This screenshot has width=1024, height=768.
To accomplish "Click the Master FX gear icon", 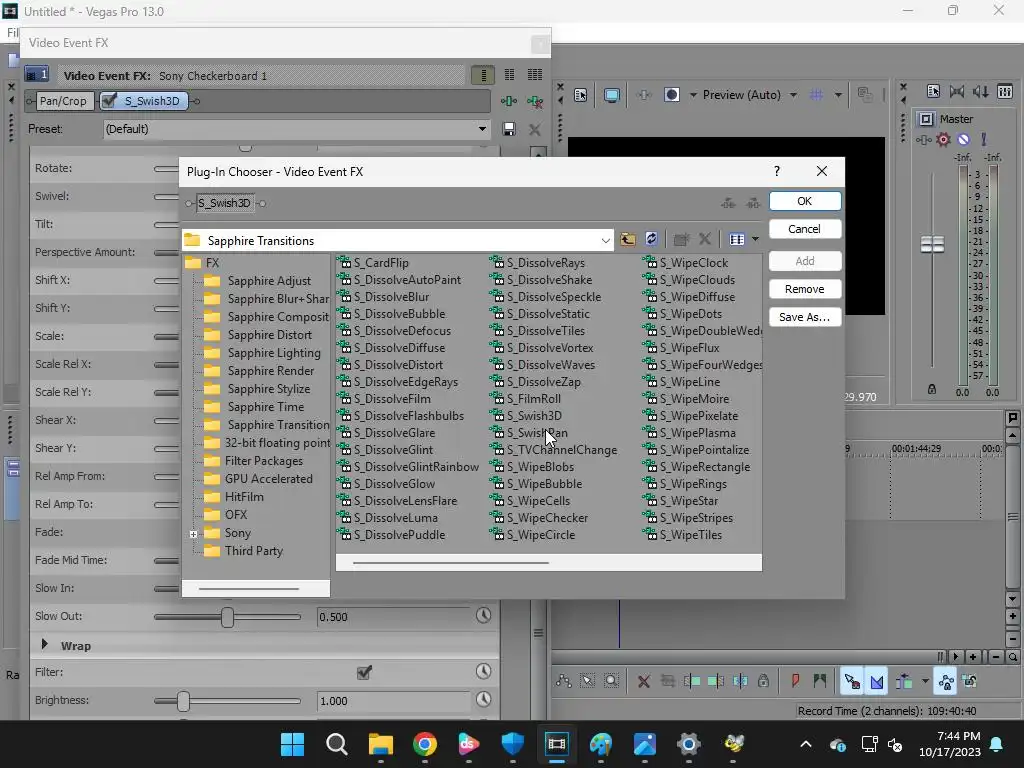I will coord(943,139).
